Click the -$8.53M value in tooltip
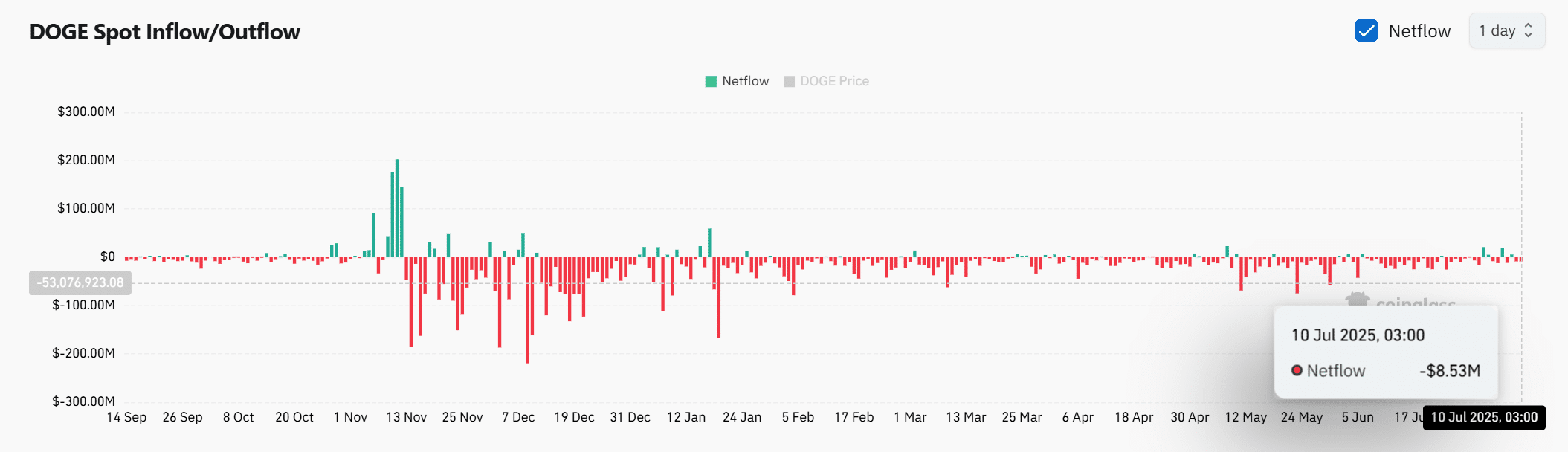 click(x=1449, y=370)
